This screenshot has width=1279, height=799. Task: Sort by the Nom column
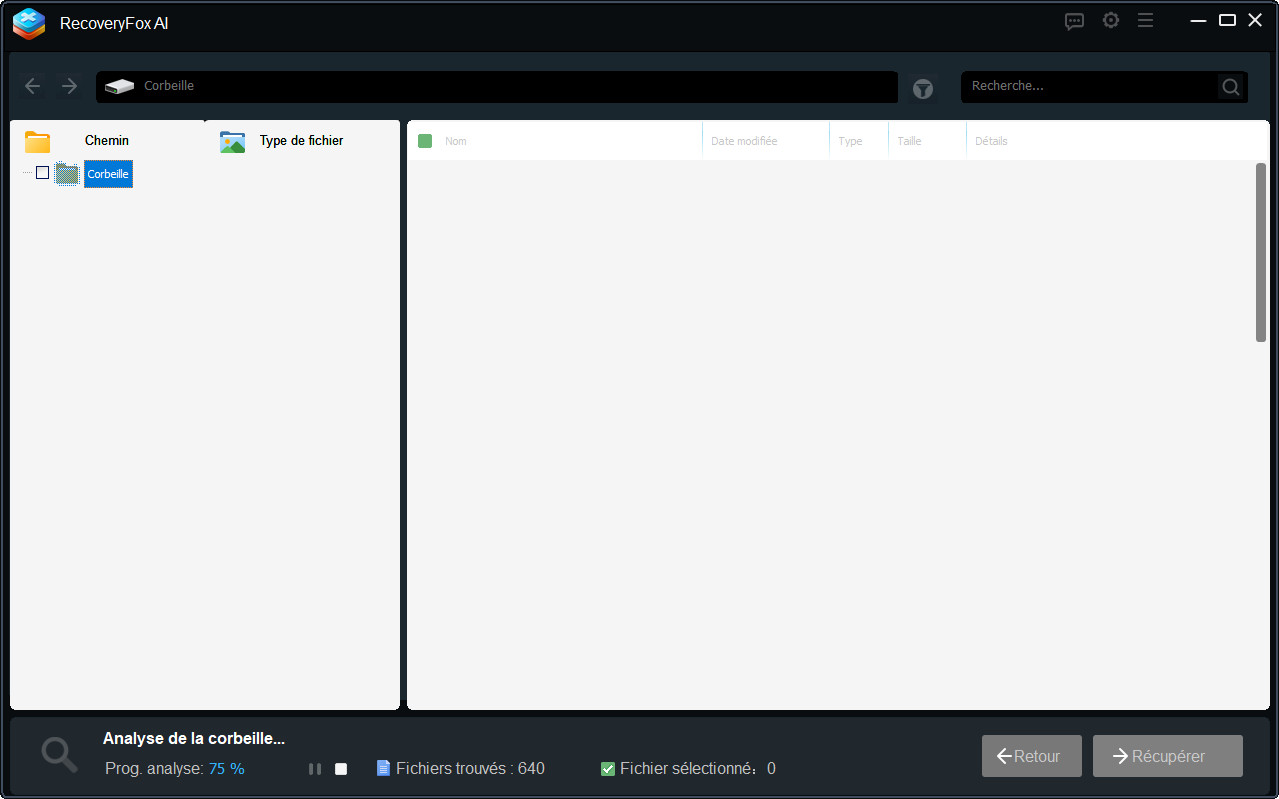tap(456, 141)
